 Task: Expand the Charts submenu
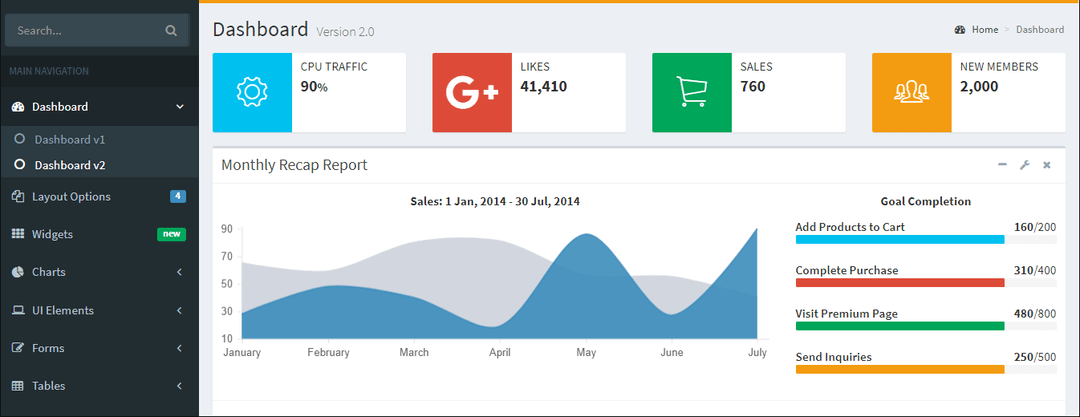pos(179,272)
